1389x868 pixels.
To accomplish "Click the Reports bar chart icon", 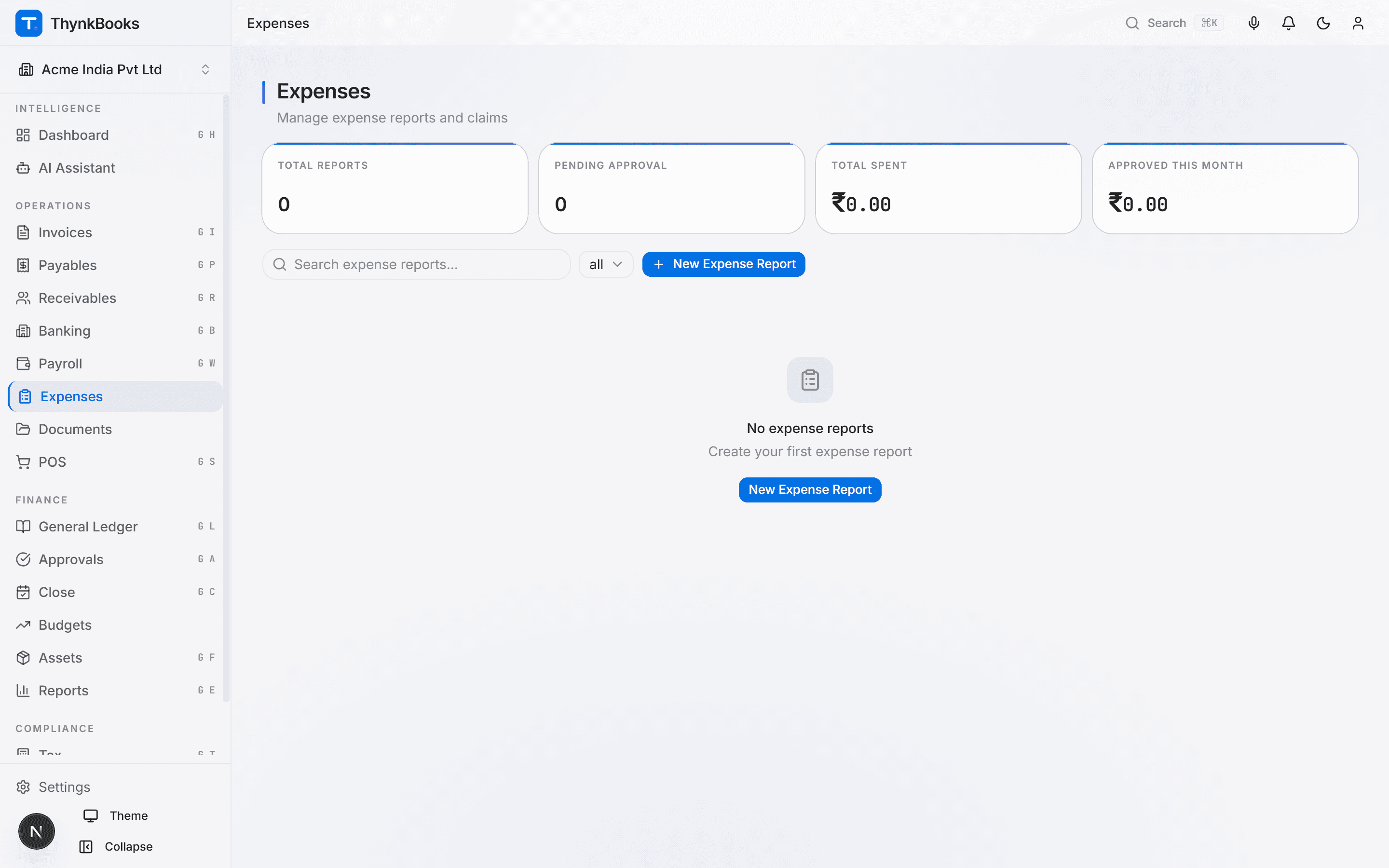I will [x=23, y=690].
